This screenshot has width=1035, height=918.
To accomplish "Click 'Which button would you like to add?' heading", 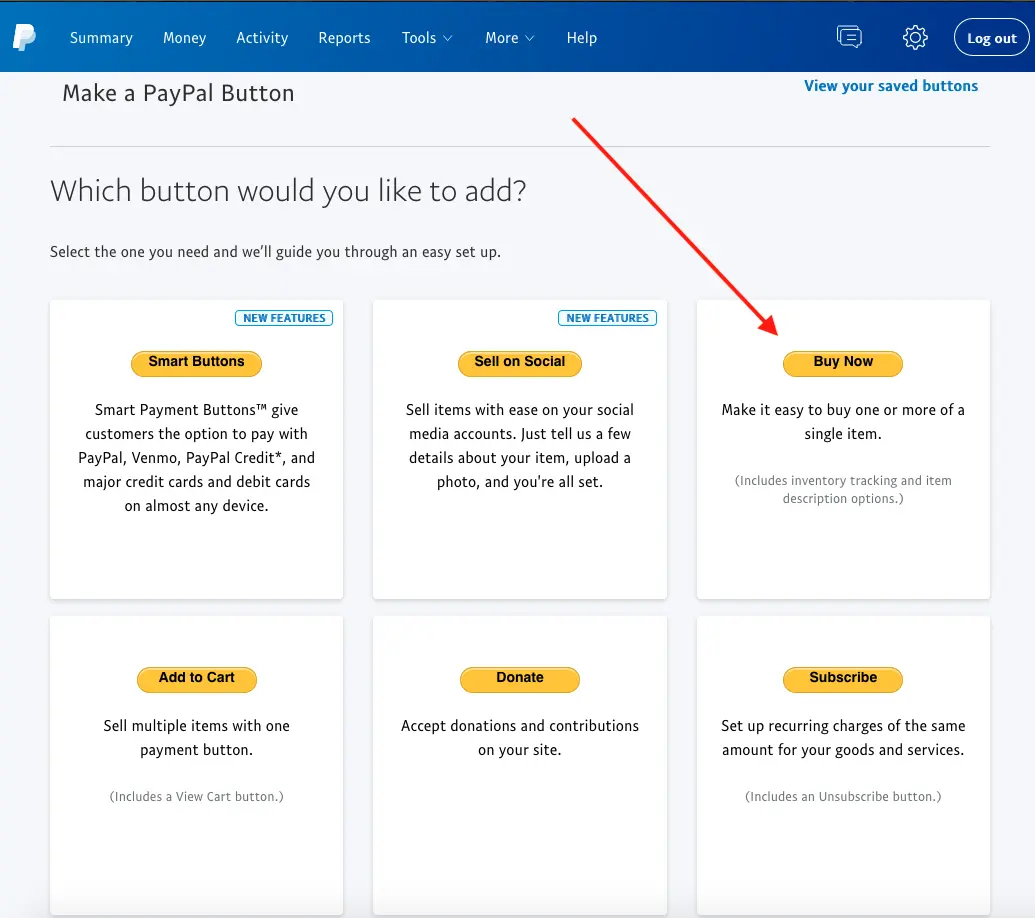I will click(x=288, y=191).
